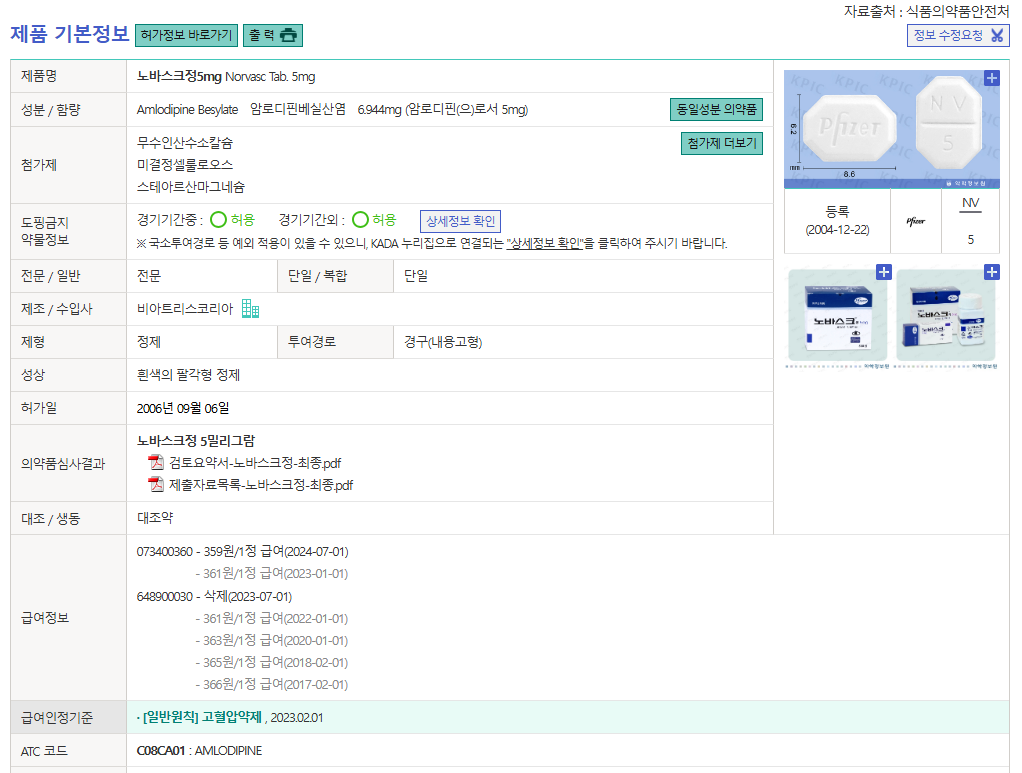Click the NV marking code cell
This screenshot has height=773, width=1022.
pos(971,221)
